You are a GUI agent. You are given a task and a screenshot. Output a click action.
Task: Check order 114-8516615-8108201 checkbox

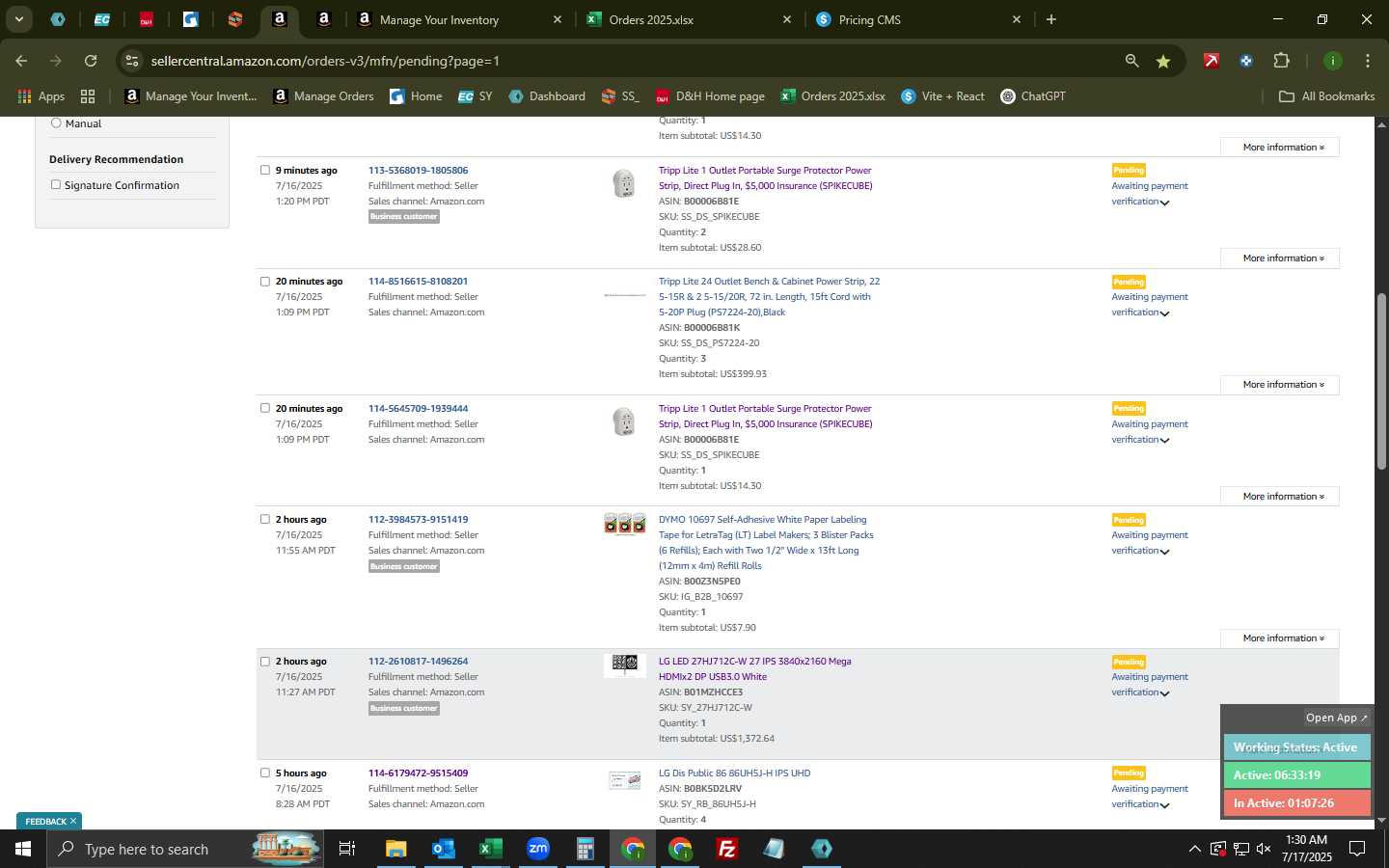click(x=265, y=282)
